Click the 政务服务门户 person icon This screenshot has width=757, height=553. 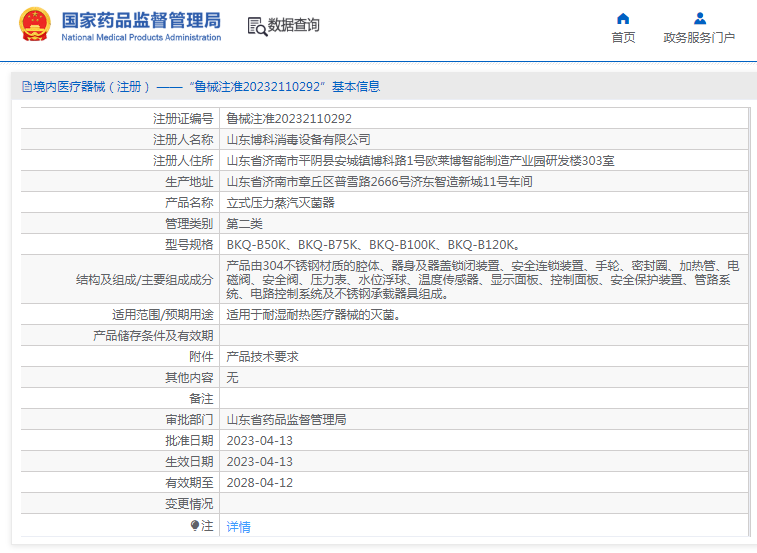(699, 18)
